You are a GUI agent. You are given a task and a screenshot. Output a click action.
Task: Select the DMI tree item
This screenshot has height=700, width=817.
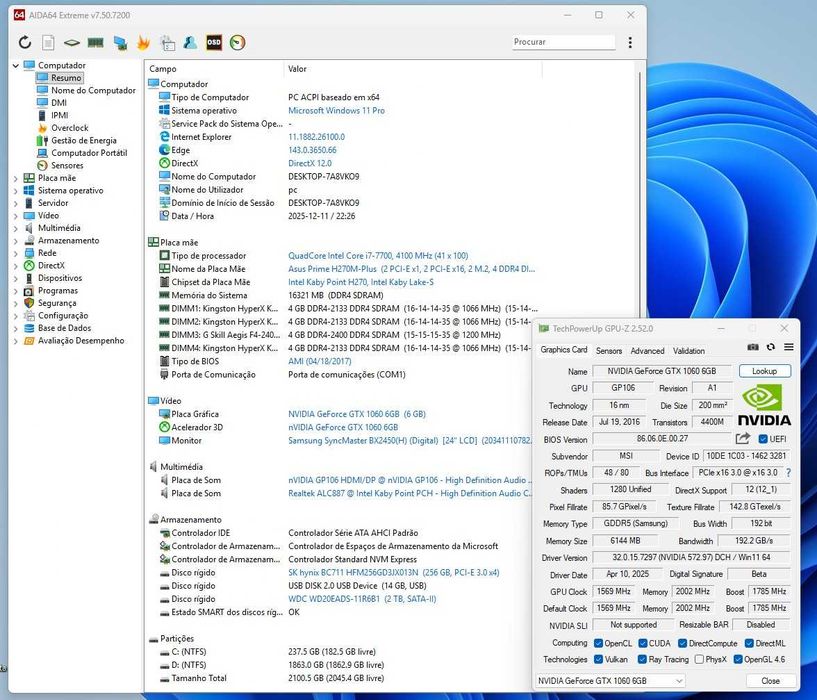[x=58, y=103]
